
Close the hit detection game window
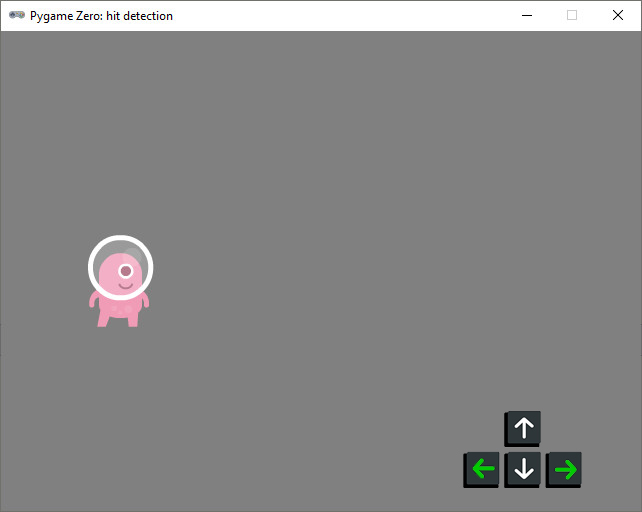click(x=618, y=15)
